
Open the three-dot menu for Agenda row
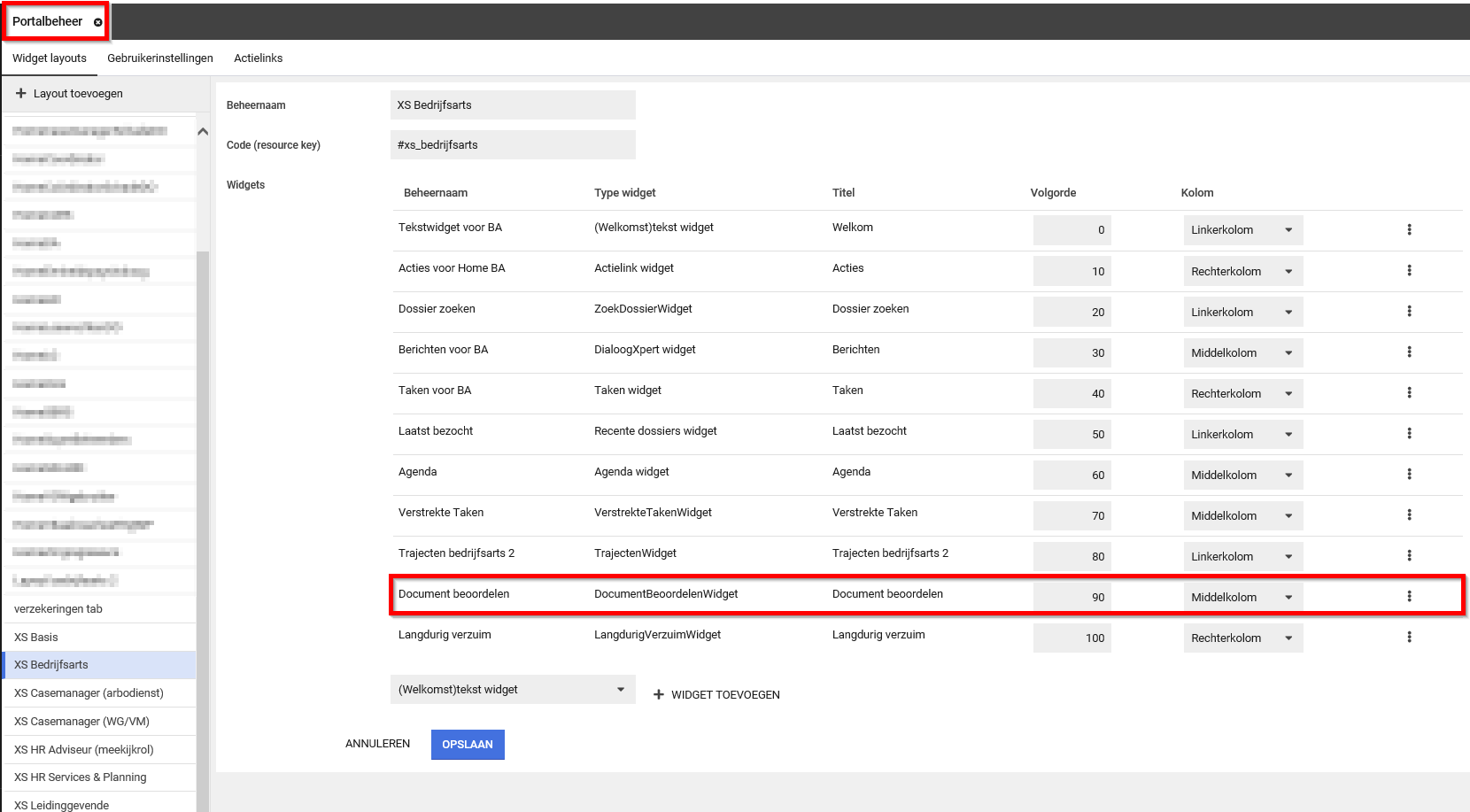click(1409, 475)
